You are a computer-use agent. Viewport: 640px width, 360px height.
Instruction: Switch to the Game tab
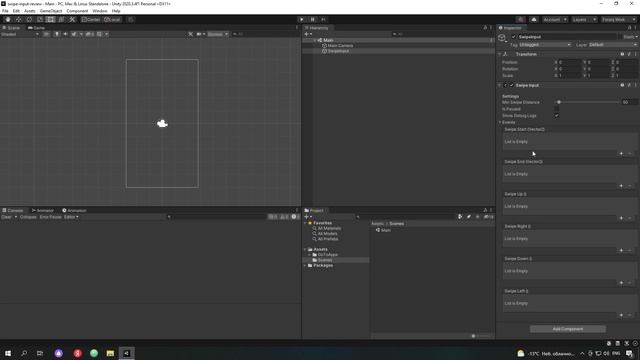coord(36,28)
